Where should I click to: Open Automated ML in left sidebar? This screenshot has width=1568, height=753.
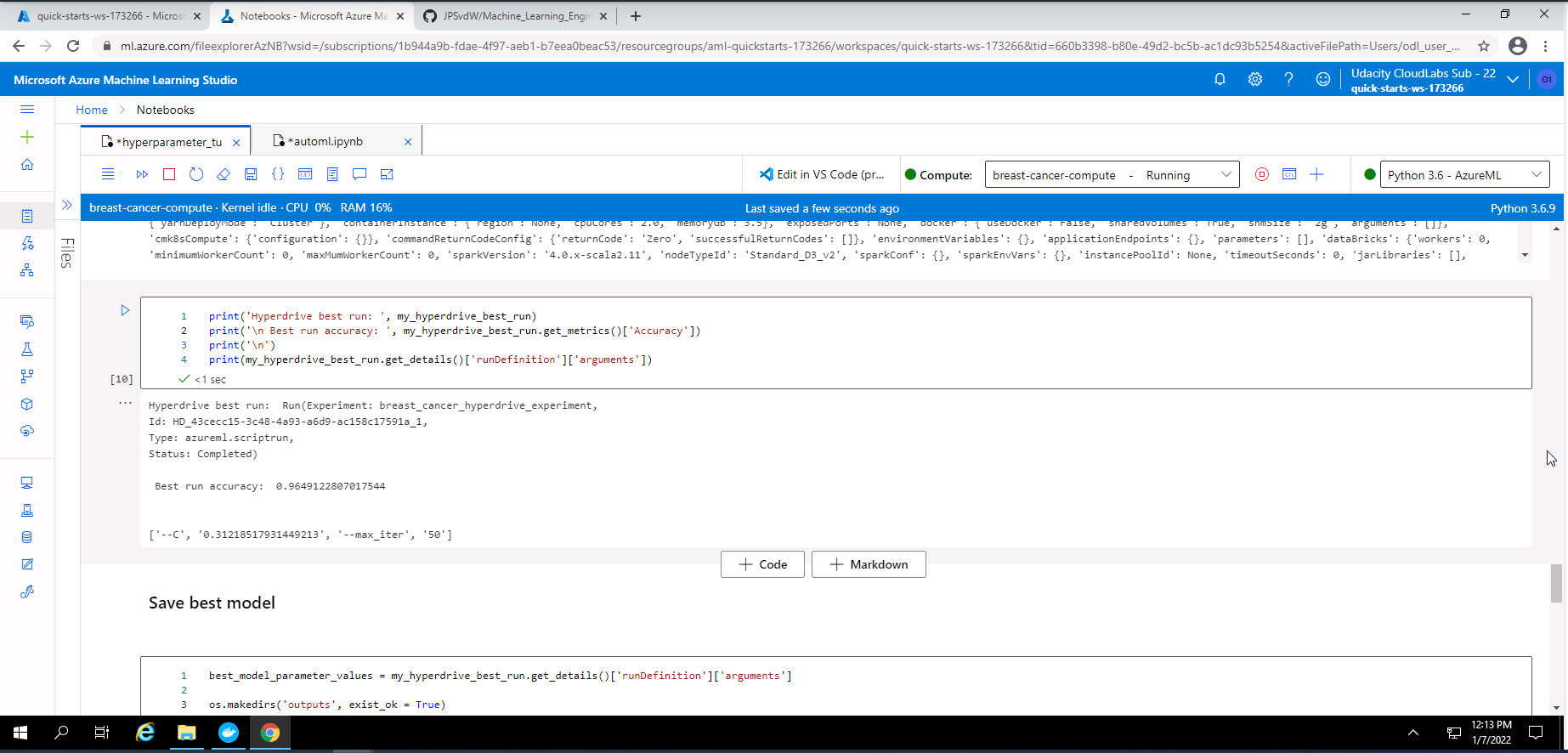pyautogui.click(x=27, y=243)
